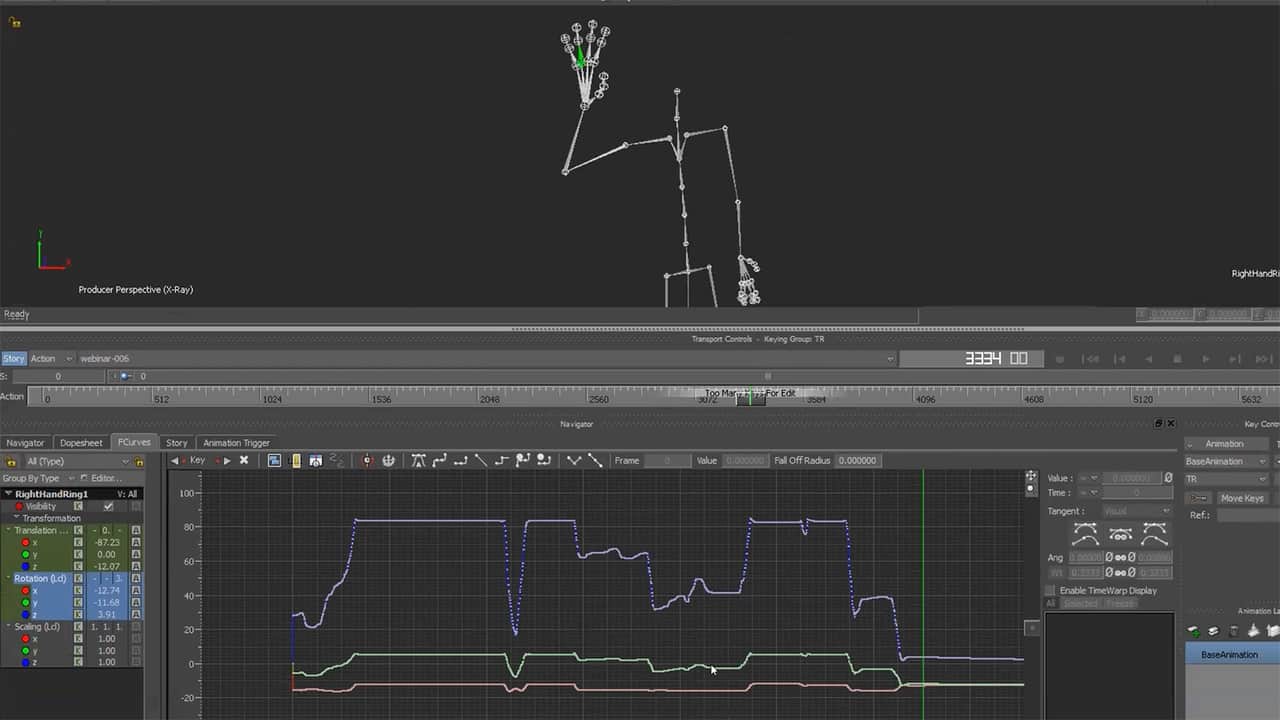The width and height of the screenshot is (1280, 720).
Task: Open the Animation Trigger tab
Action: coord(235,443)
